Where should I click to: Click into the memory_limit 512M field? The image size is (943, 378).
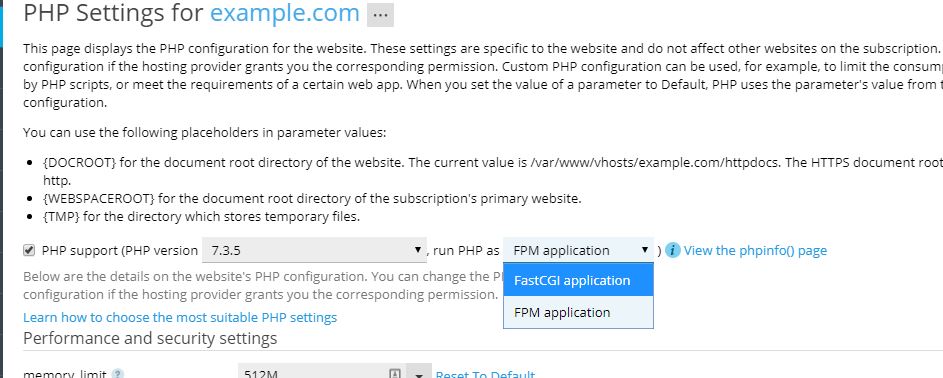[x=322, y=373]
